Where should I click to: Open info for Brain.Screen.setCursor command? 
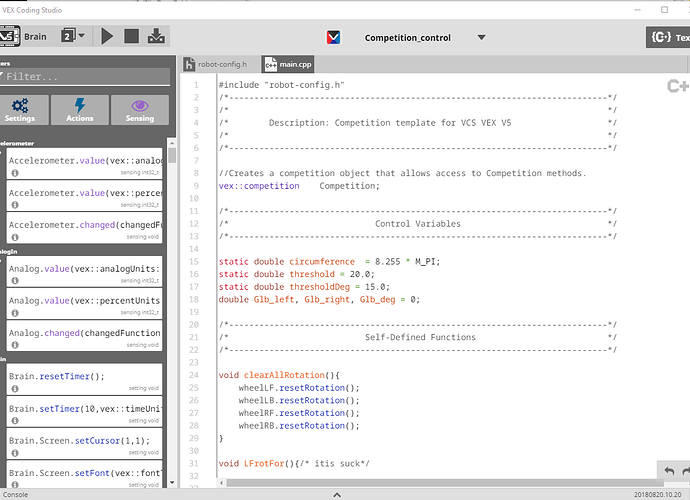point(15,453)
